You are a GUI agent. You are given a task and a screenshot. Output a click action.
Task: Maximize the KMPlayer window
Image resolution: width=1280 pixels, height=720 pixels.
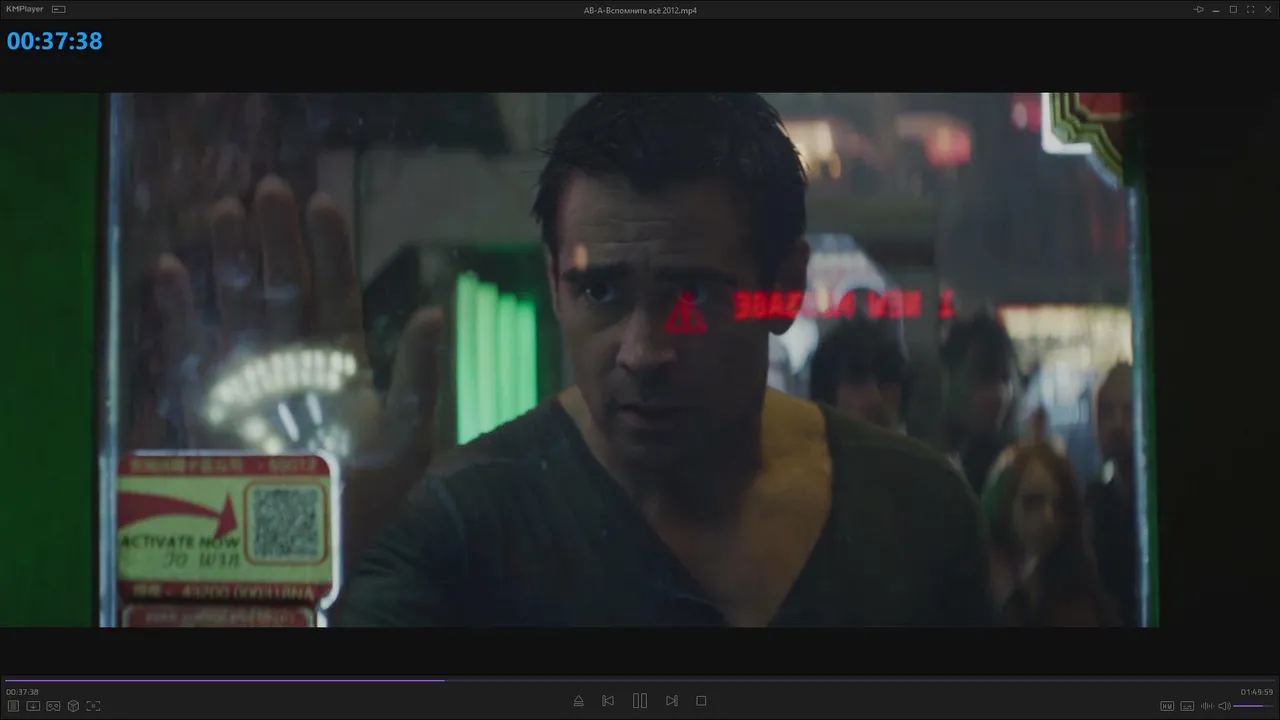pyautogui.click(x=1233, y=9)
